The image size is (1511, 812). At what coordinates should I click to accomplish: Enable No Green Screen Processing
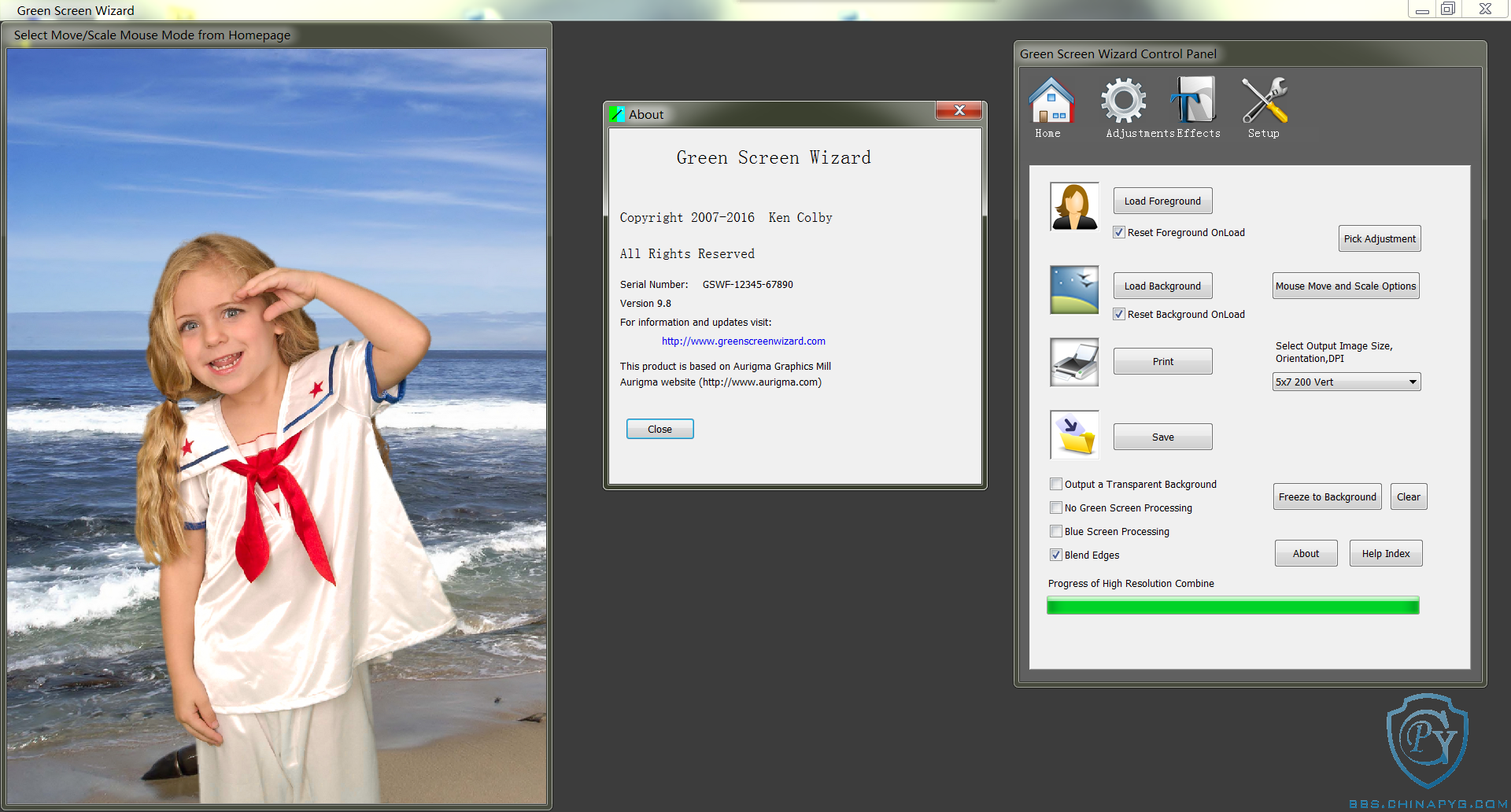(x=1056, y=507)
